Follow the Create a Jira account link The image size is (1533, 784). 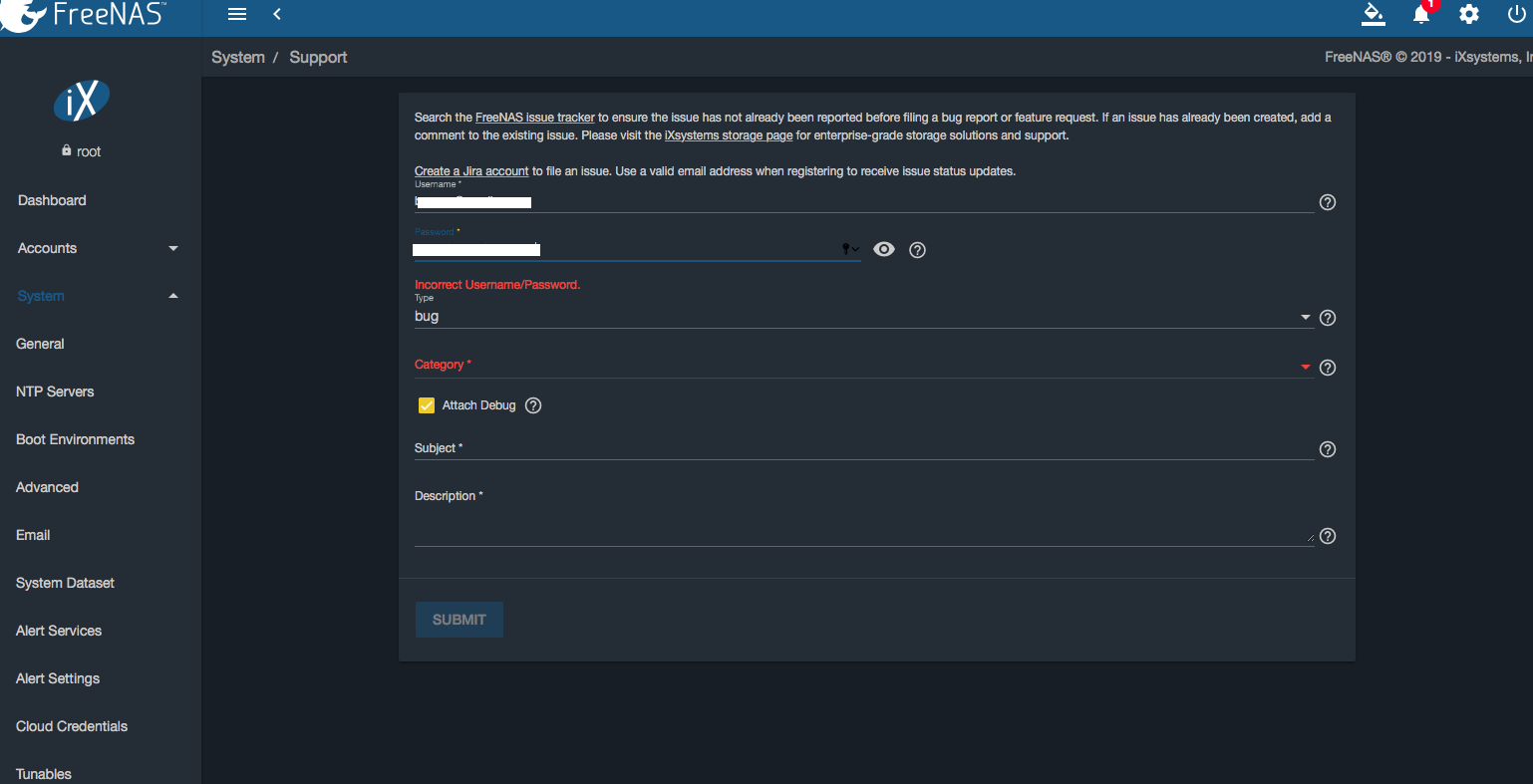tap(471, 171)
